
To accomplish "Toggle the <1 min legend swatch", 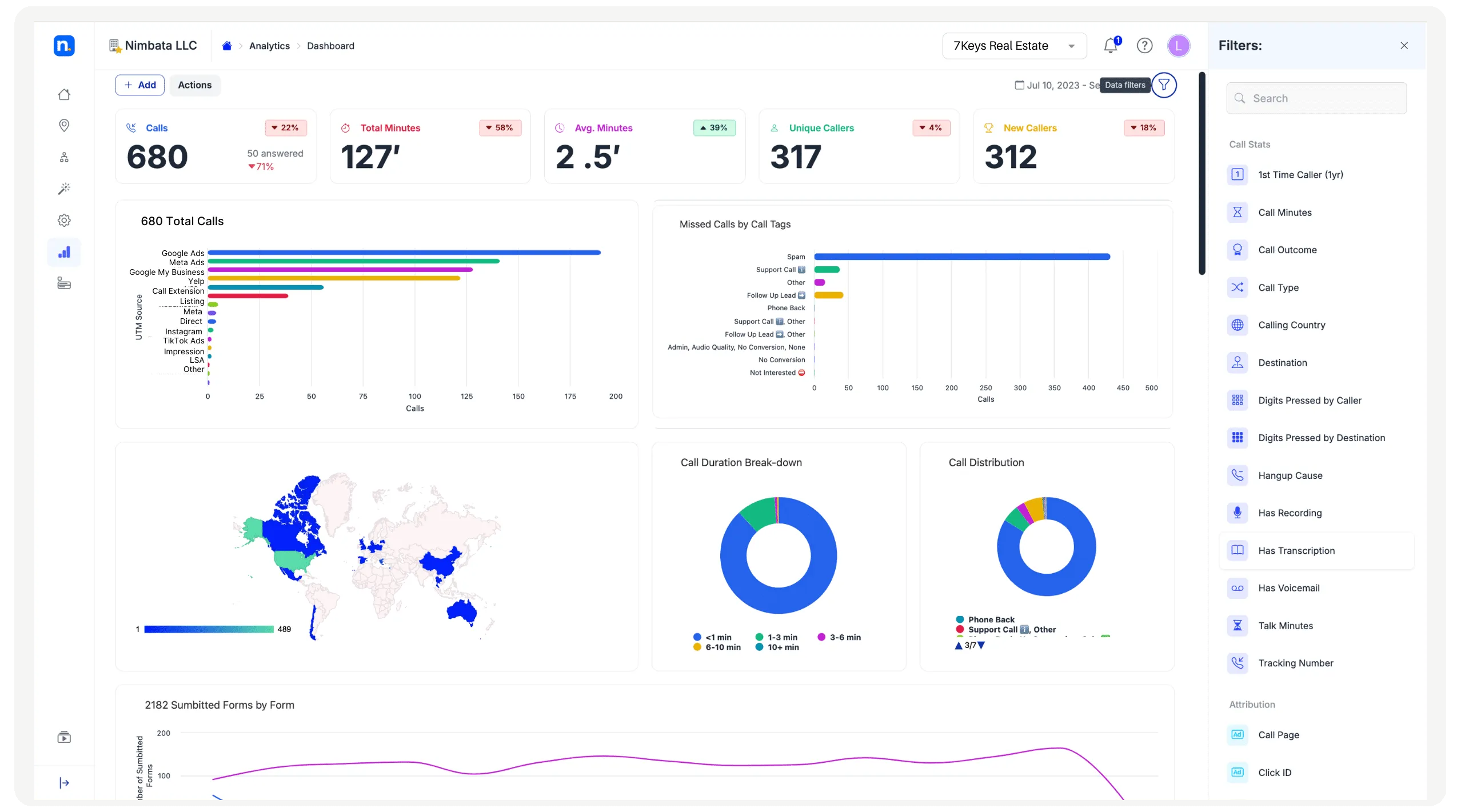I will click(697, 637).
